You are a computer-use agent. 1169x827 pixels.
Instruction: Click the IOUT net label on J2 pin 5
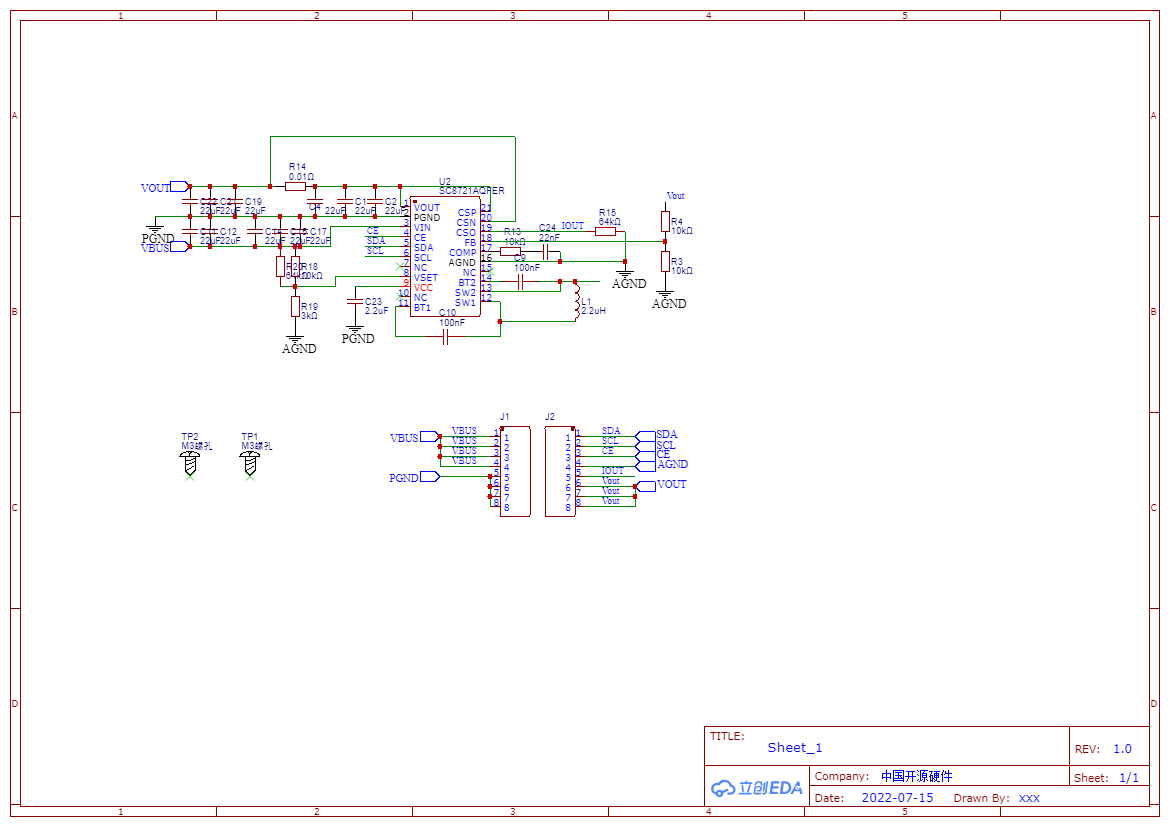point(612,471)
